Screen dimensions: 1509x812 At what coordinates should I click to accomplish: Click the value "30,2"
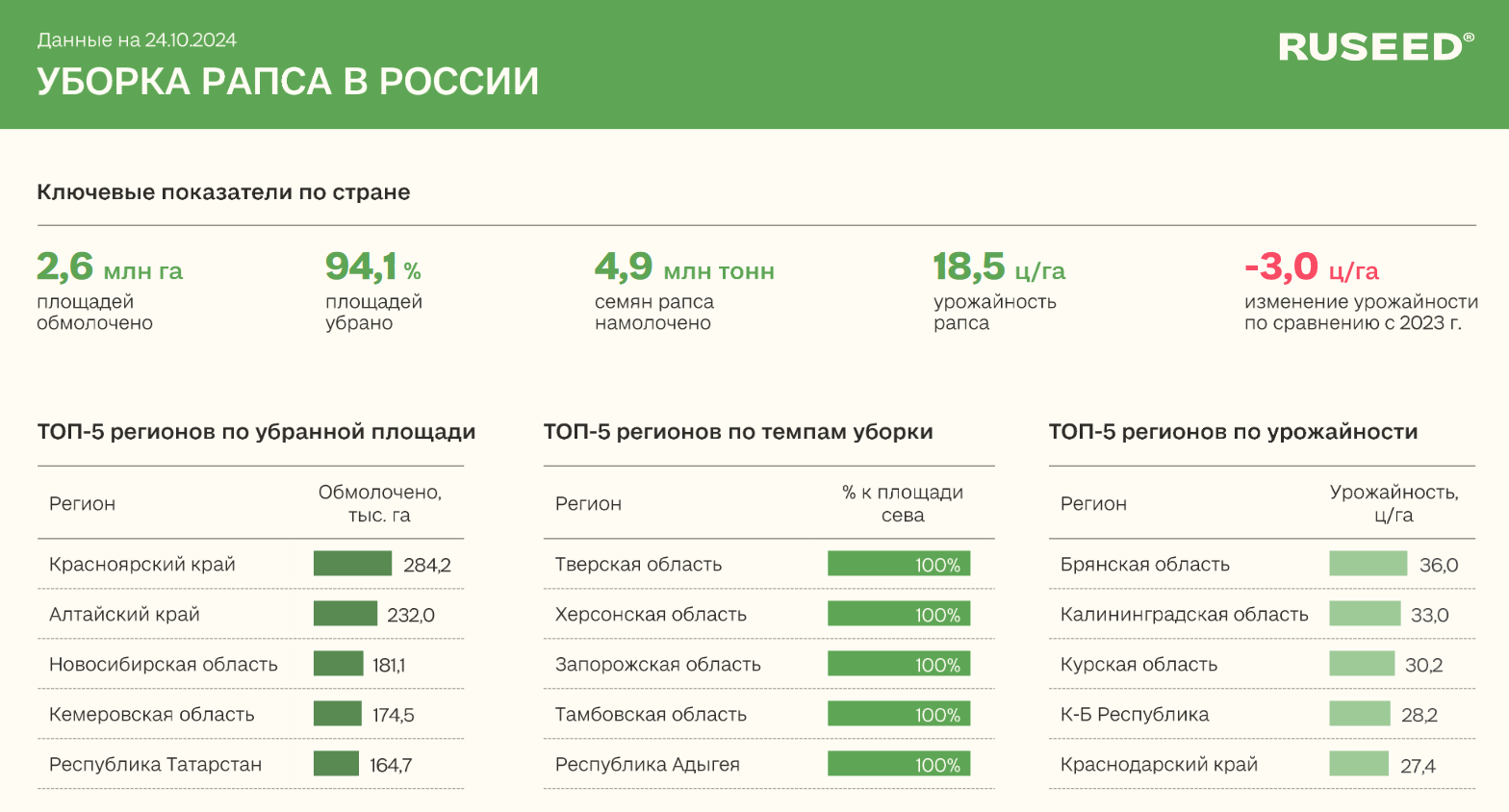pyautogui.click(x=1424, y=666)
